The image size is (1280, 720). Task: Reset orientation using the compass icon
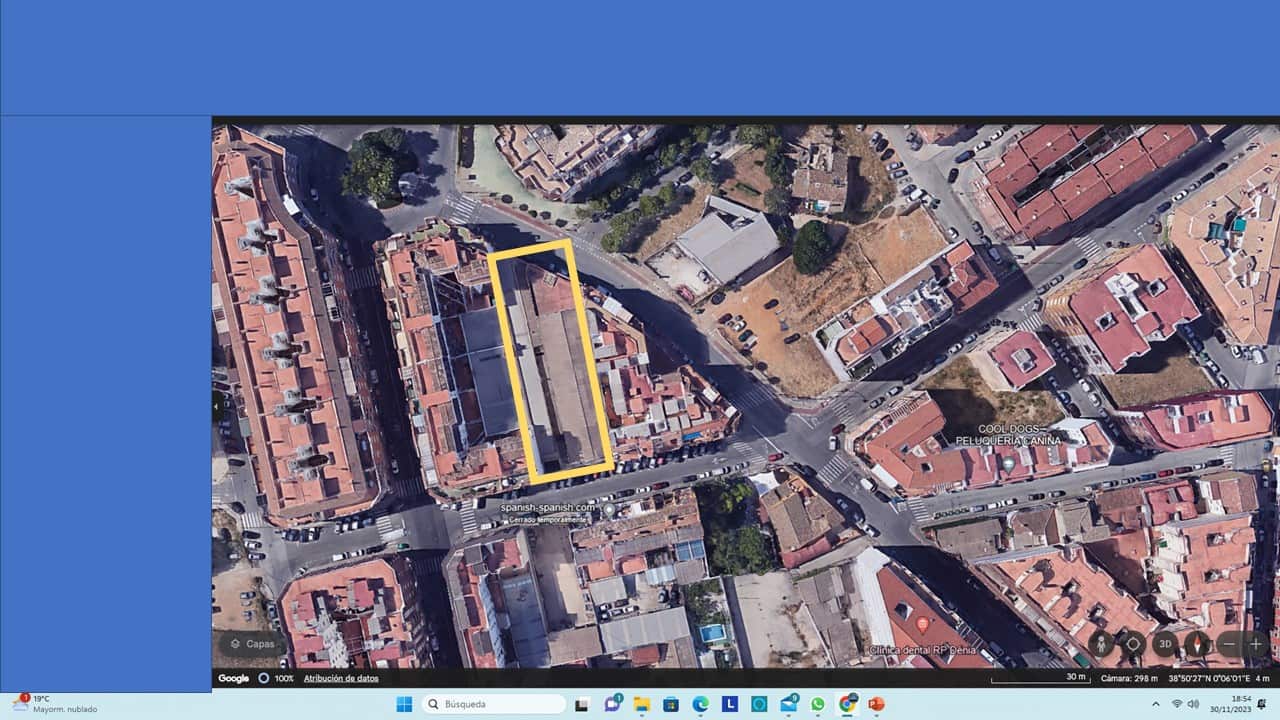click(1197, 644)
